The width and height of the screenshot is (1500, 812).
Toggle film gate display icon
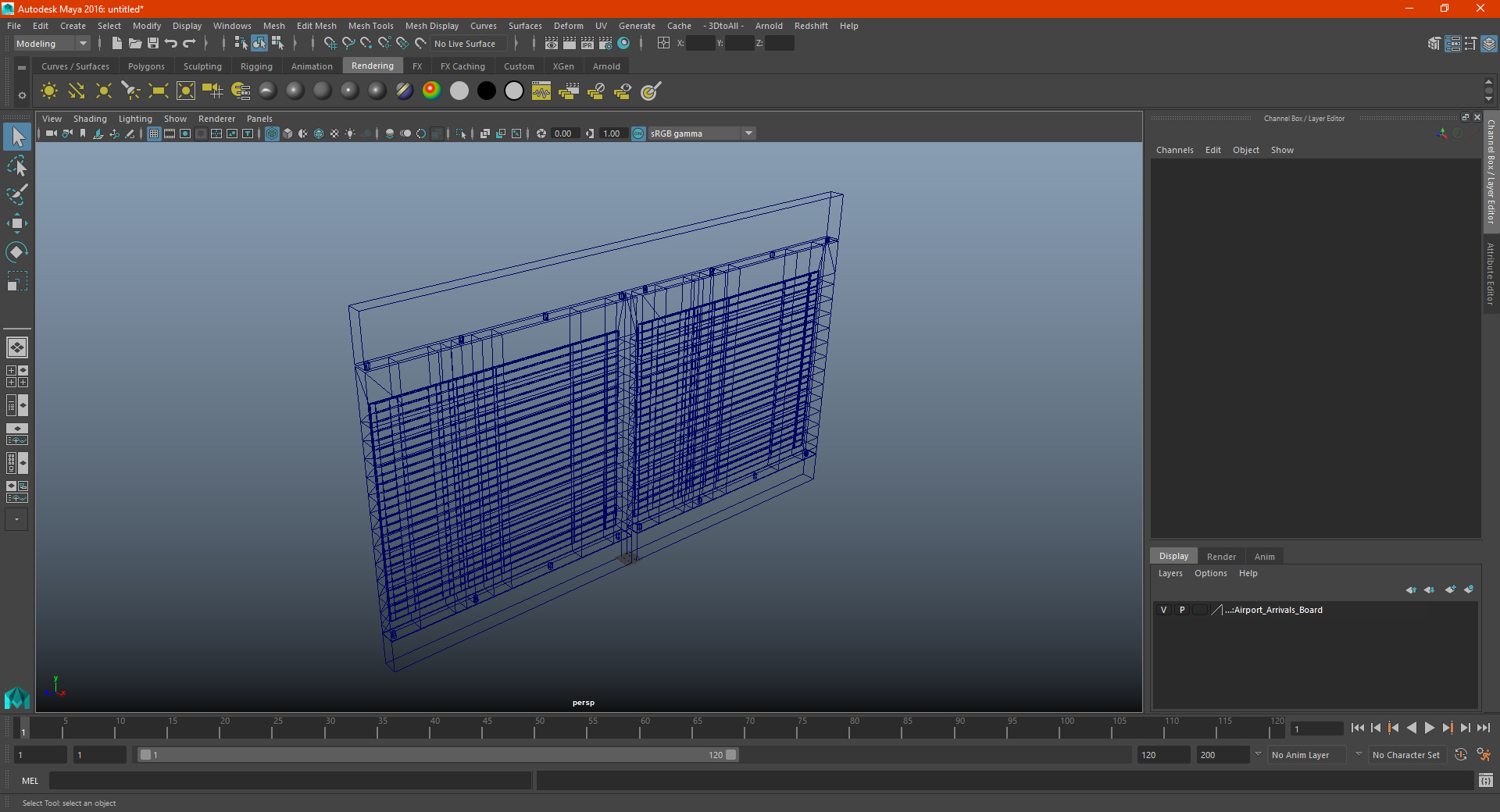pos(170,134)
